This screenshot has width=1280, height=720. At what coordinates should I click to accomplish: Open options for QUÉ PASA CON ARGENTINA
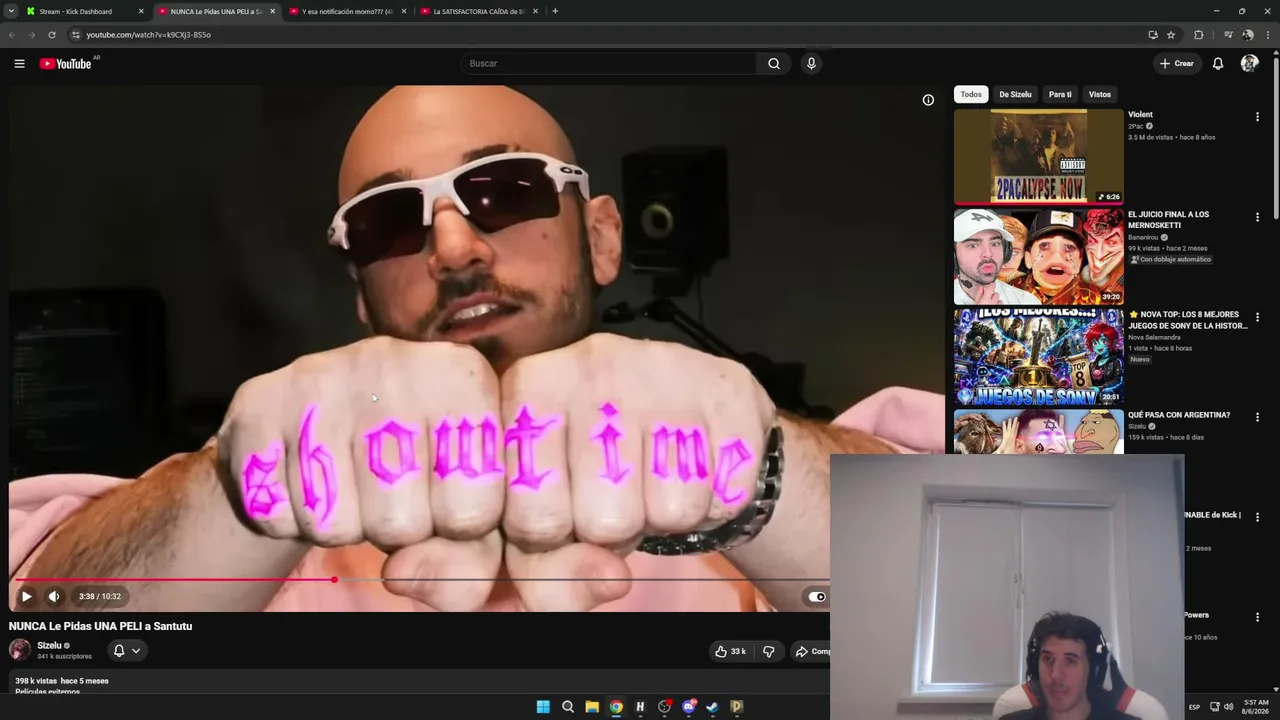click(1257, 417)
